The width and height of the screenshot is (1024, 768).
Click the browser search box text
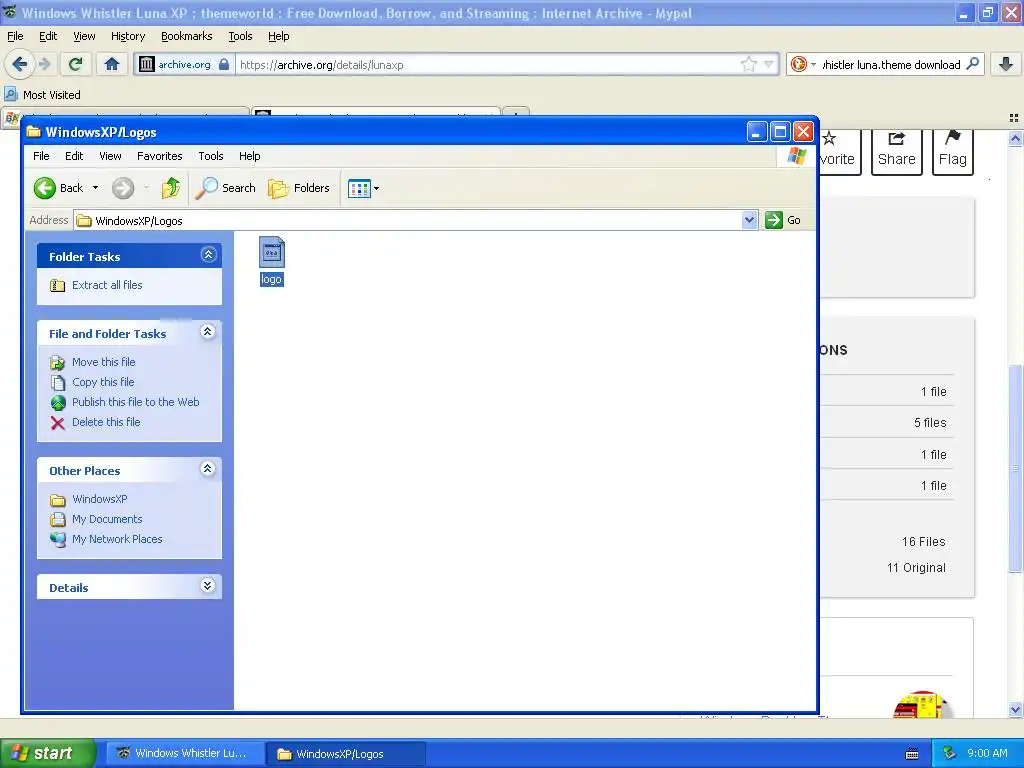tap(891, 65)
